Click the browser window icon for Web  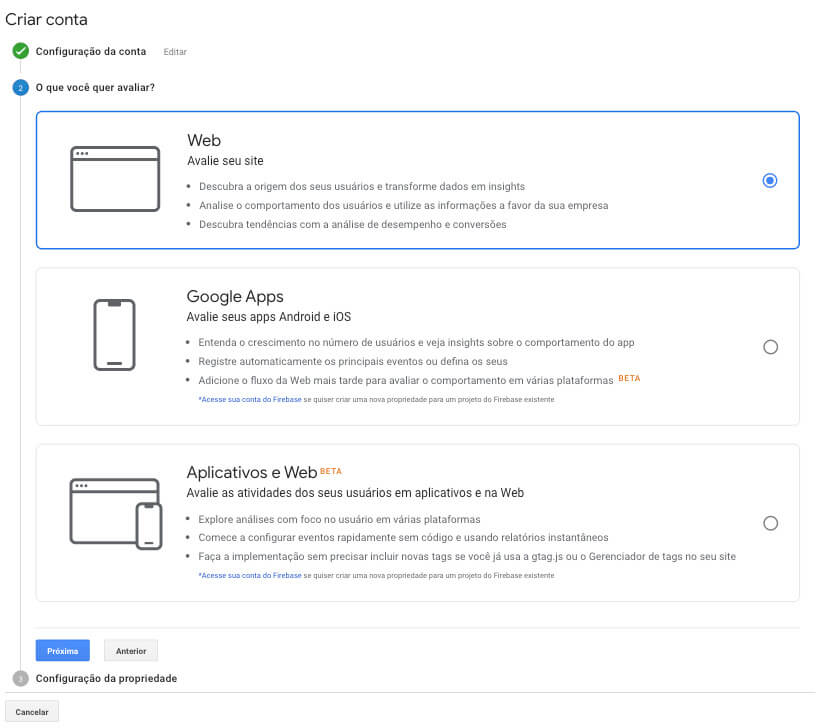(x=115, y=179)
